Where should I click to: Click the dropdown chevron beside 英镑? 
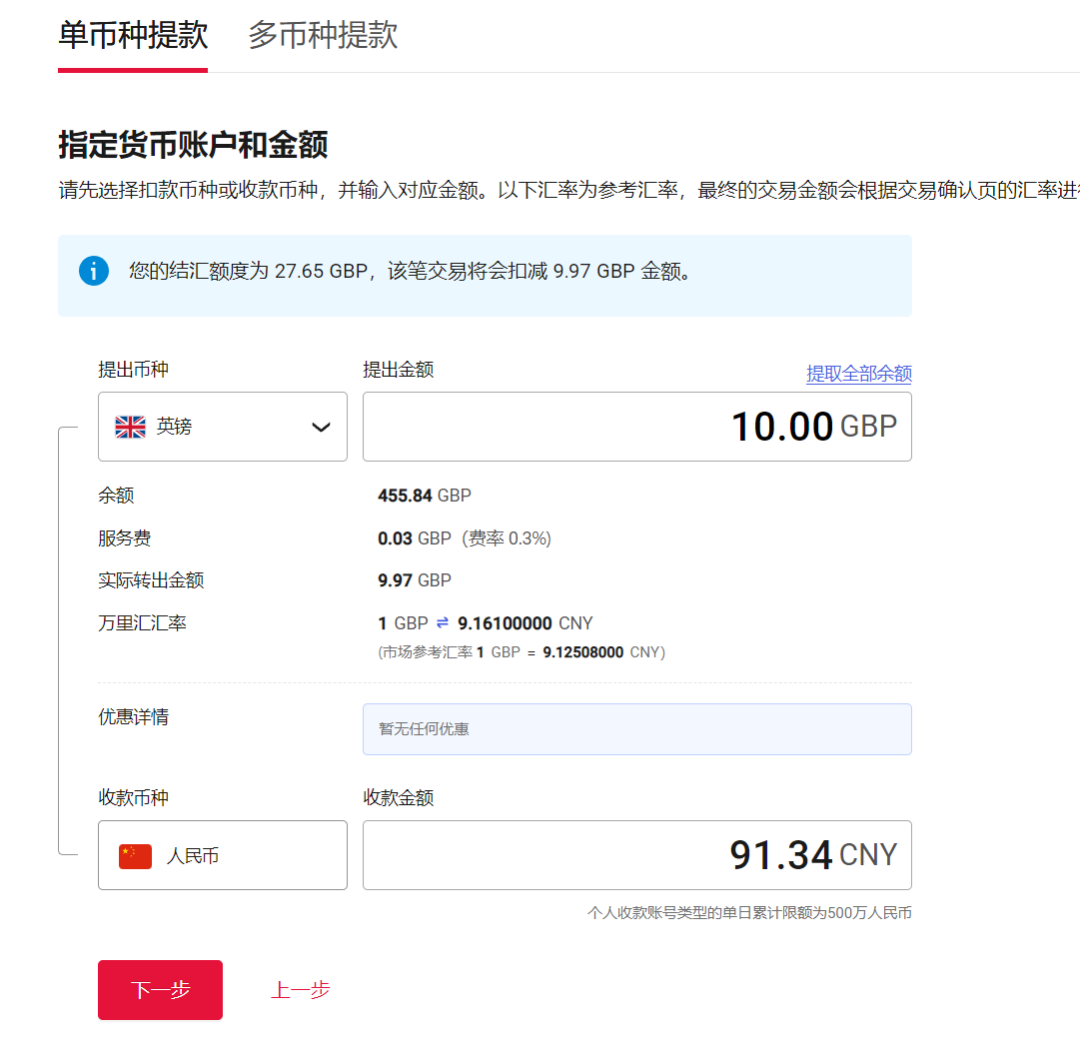321,428
